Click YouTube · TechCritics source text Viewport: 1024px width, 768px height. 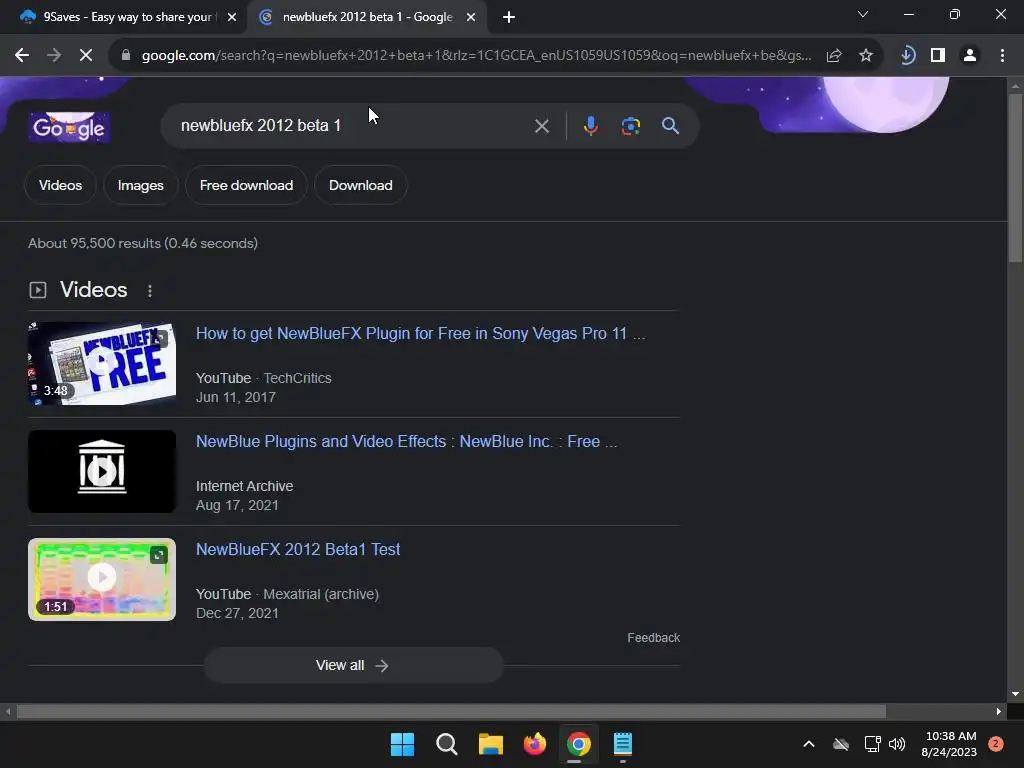264,378
